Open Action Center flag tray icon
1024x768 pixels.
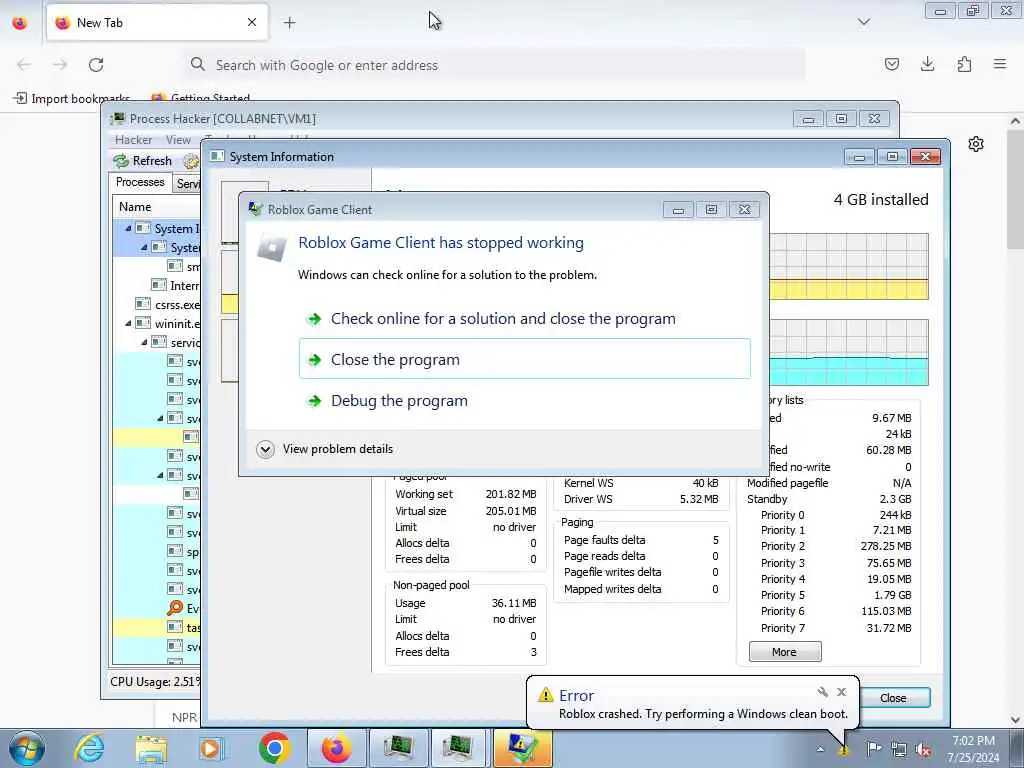[874, 749]
